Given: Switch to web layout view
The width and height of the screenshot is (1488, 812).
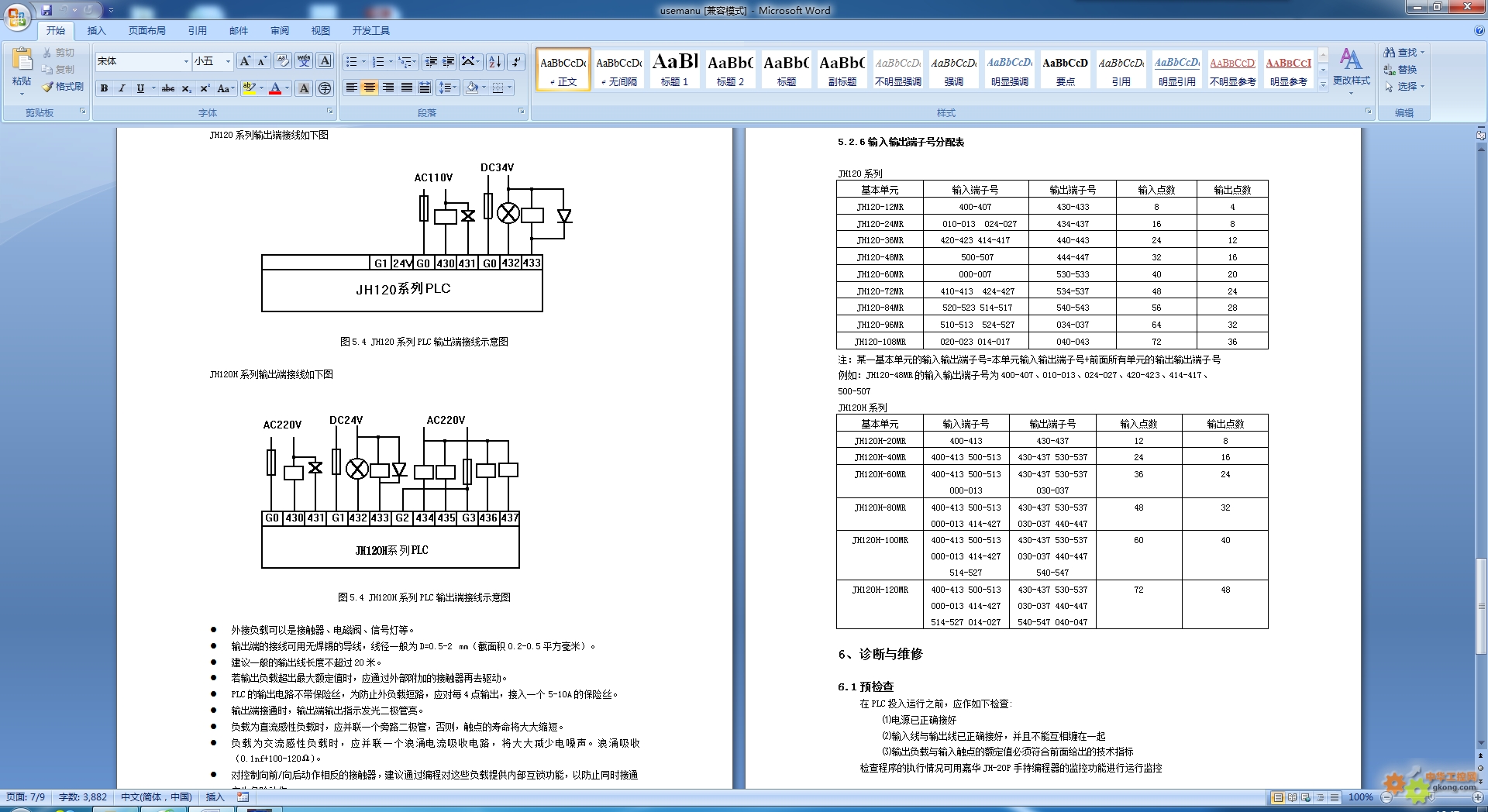Looking at the screenshot, I should click(1306, 797).
